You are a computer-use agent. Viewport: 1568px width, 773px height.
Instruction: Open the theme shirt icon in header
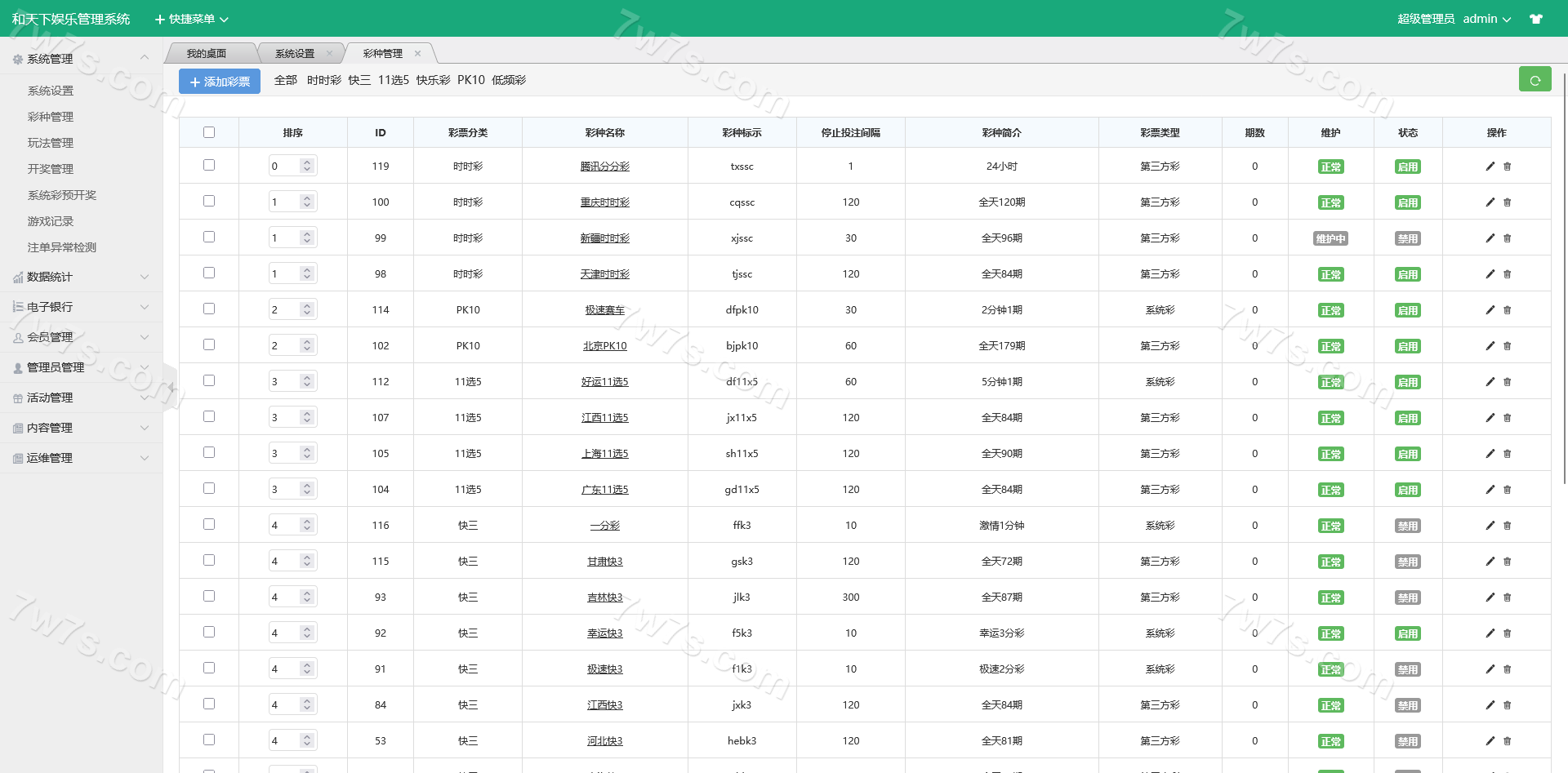[1536, 19]
